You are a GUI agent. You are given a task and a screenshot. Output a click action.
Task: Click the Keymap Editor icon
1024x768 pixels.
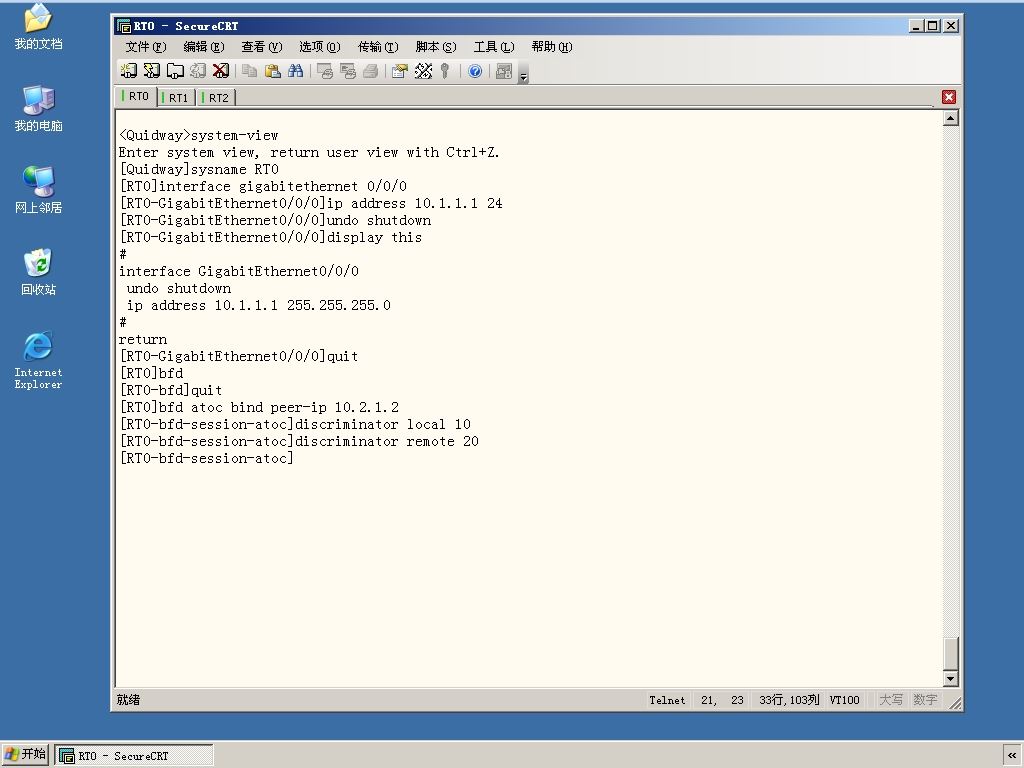[x=423, y=71]
